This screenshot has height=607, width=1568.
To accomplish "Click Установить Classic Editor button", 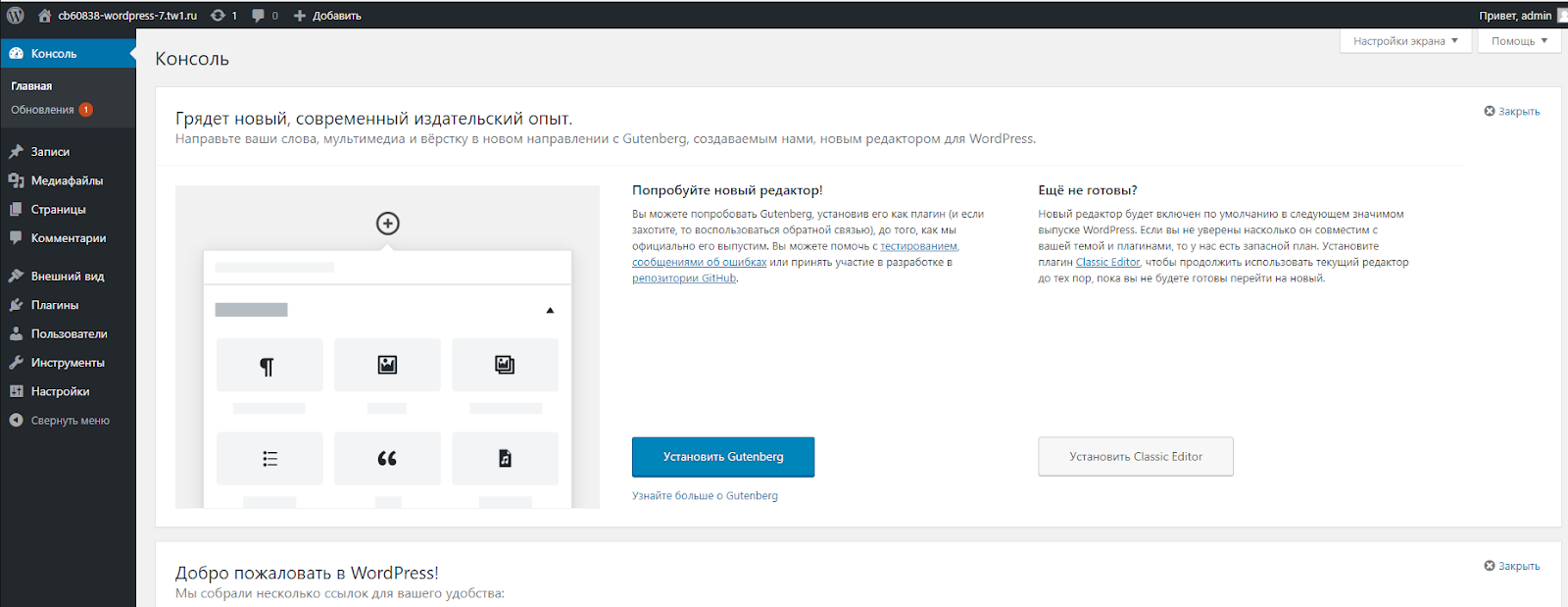I will (x=1136, y=457).
